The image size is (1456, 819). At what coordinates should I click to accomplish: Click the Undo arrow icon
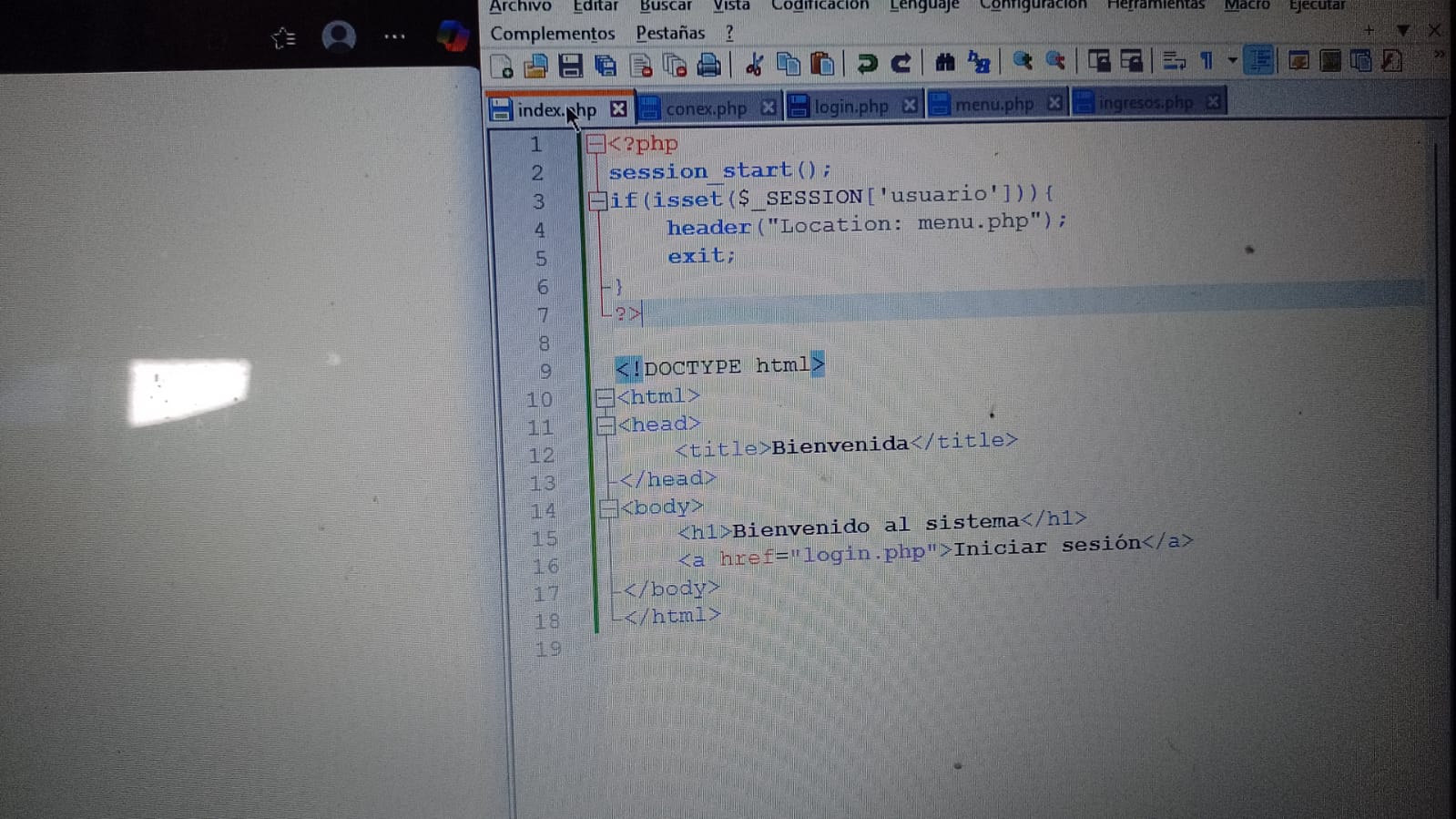click(866, 63)
